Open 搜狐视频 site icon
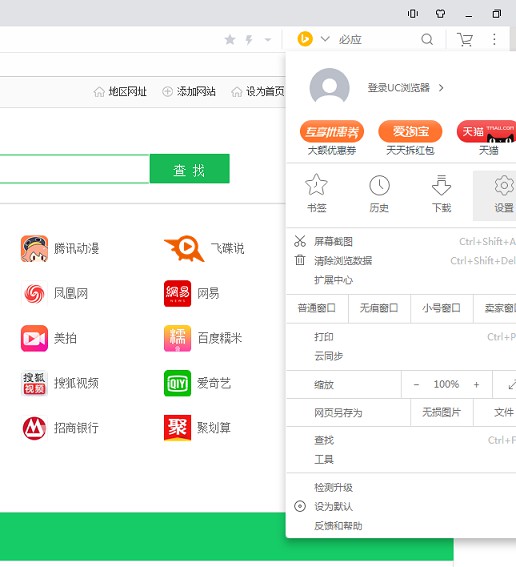 tap(34, 383)
